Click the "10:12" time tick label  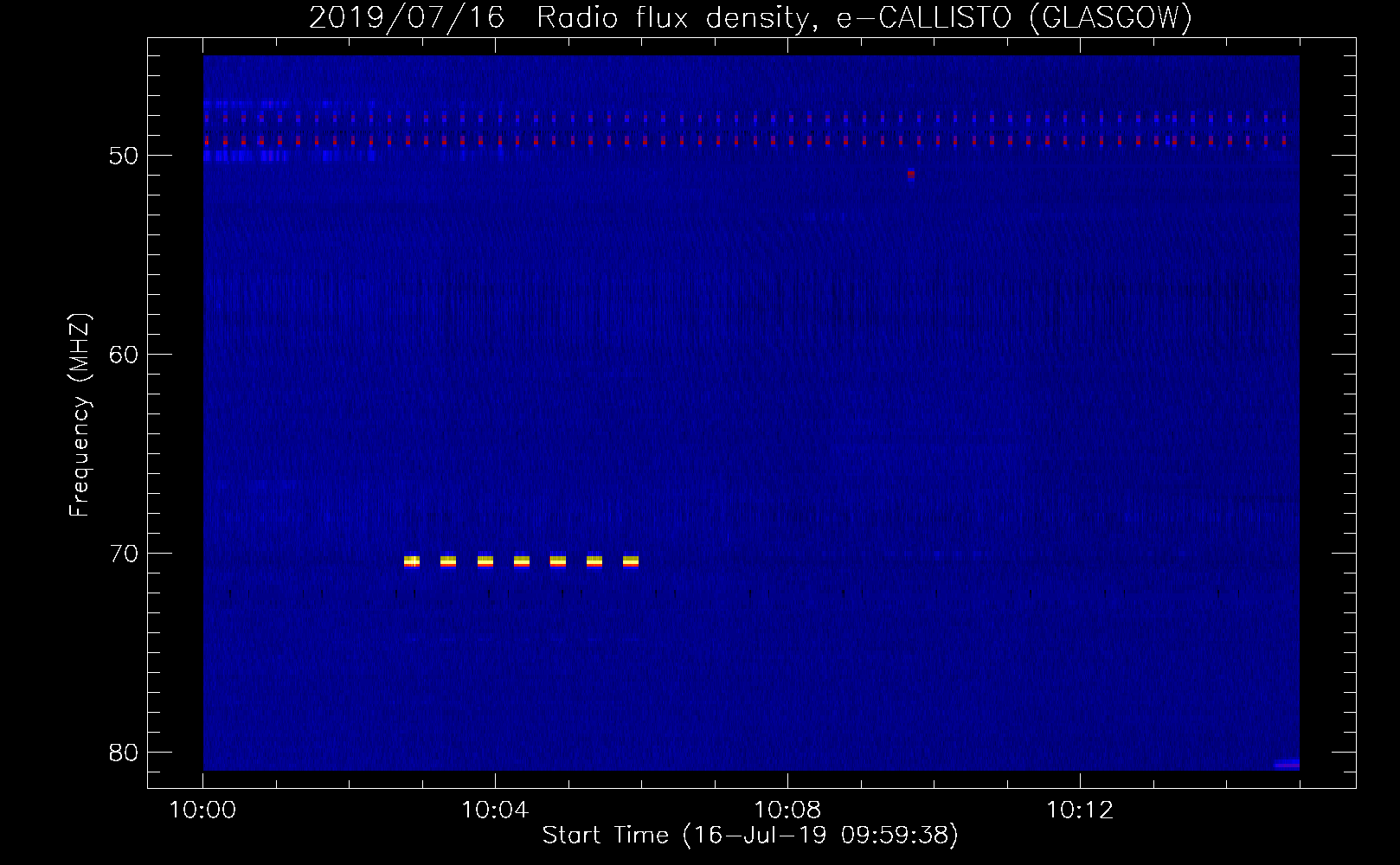pyautogui.click(x=1080, y=810)
